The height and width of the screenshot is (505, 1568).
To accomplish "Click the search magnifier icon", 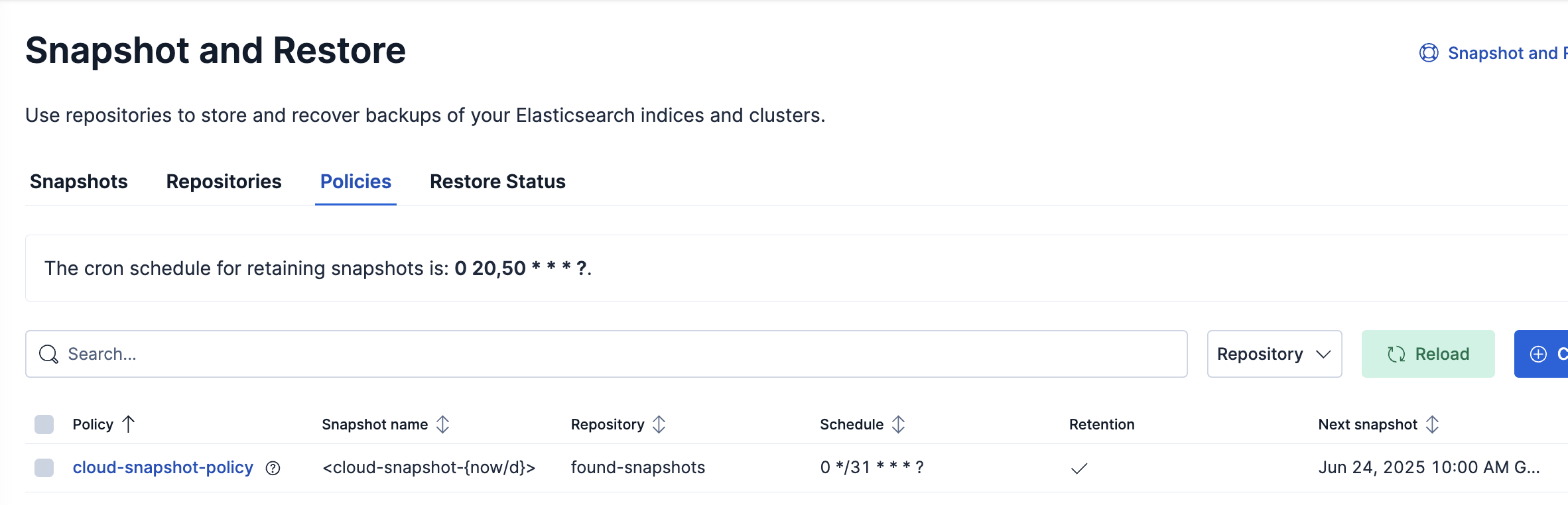I will coord(48,355).
